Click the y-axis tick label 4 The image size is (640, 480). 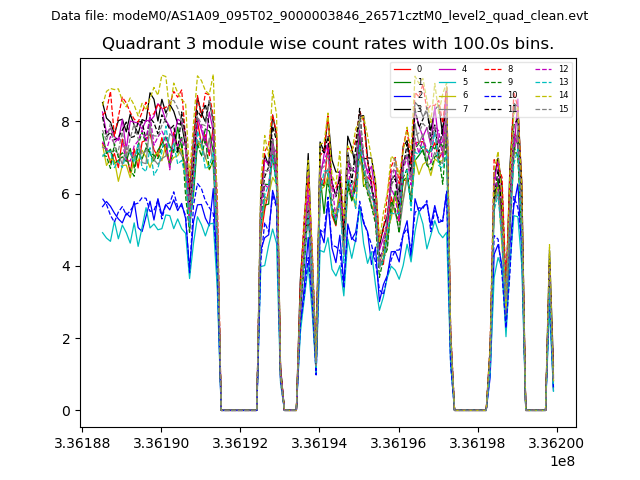pyautogui.click(x=67, y=267)
